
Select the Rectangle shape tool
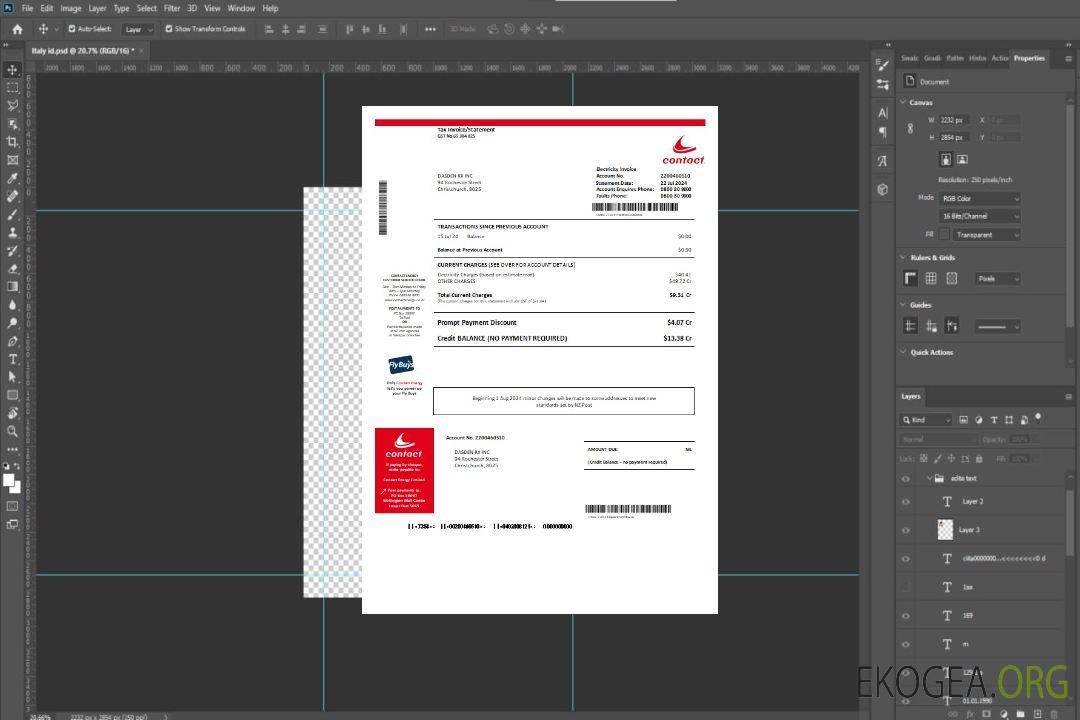click(x=12, y=395)
